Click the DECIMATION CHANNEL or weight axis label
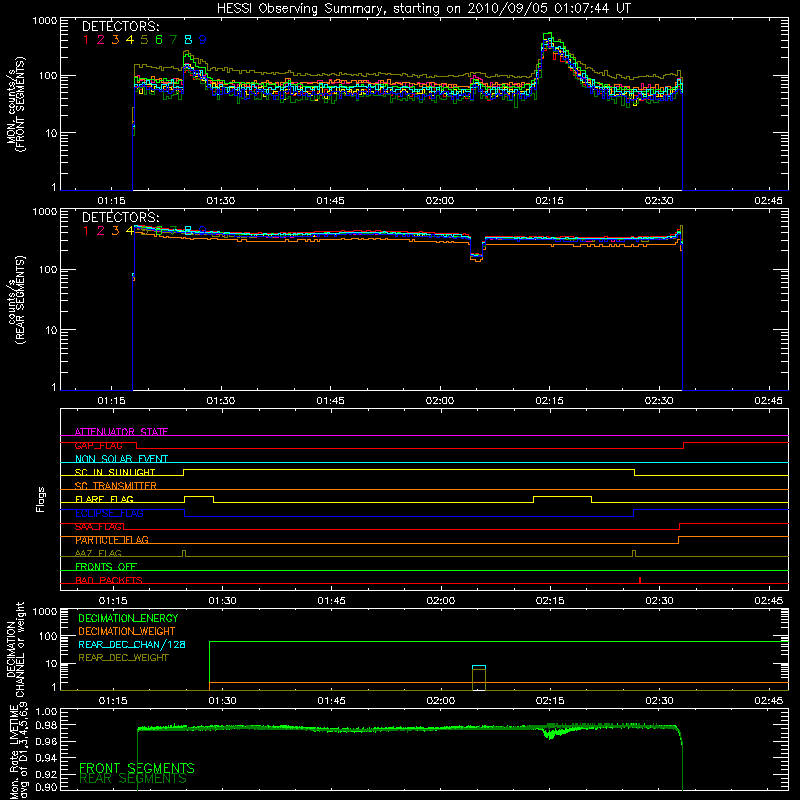The image size is (800, 800). [x=15, y=649]
